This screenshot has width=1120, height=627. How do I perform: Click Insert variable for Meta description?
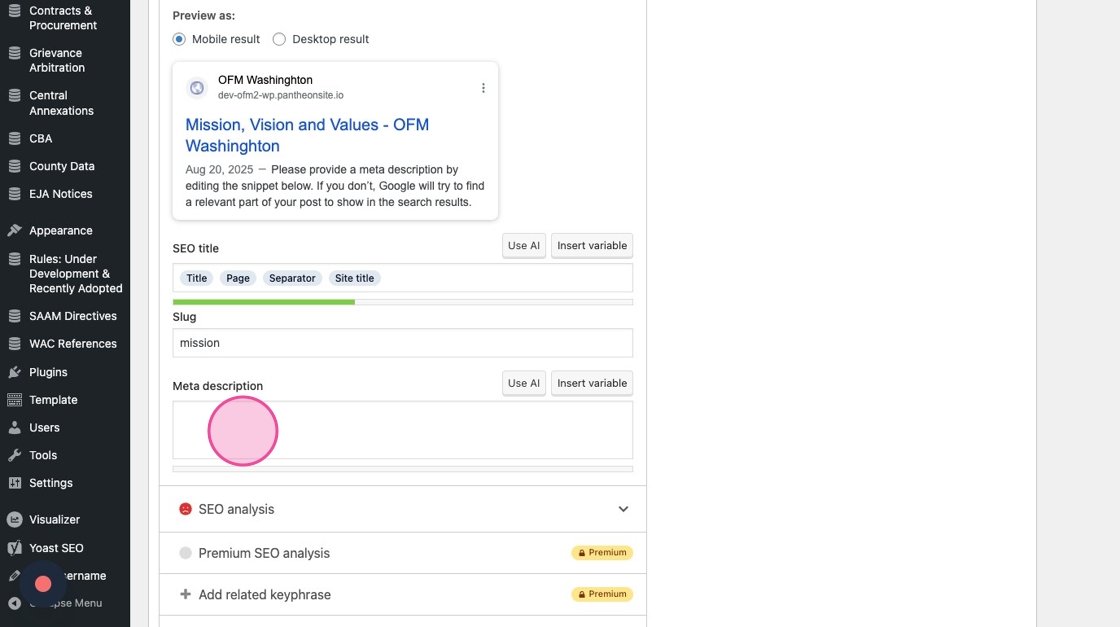click(591, 384)
